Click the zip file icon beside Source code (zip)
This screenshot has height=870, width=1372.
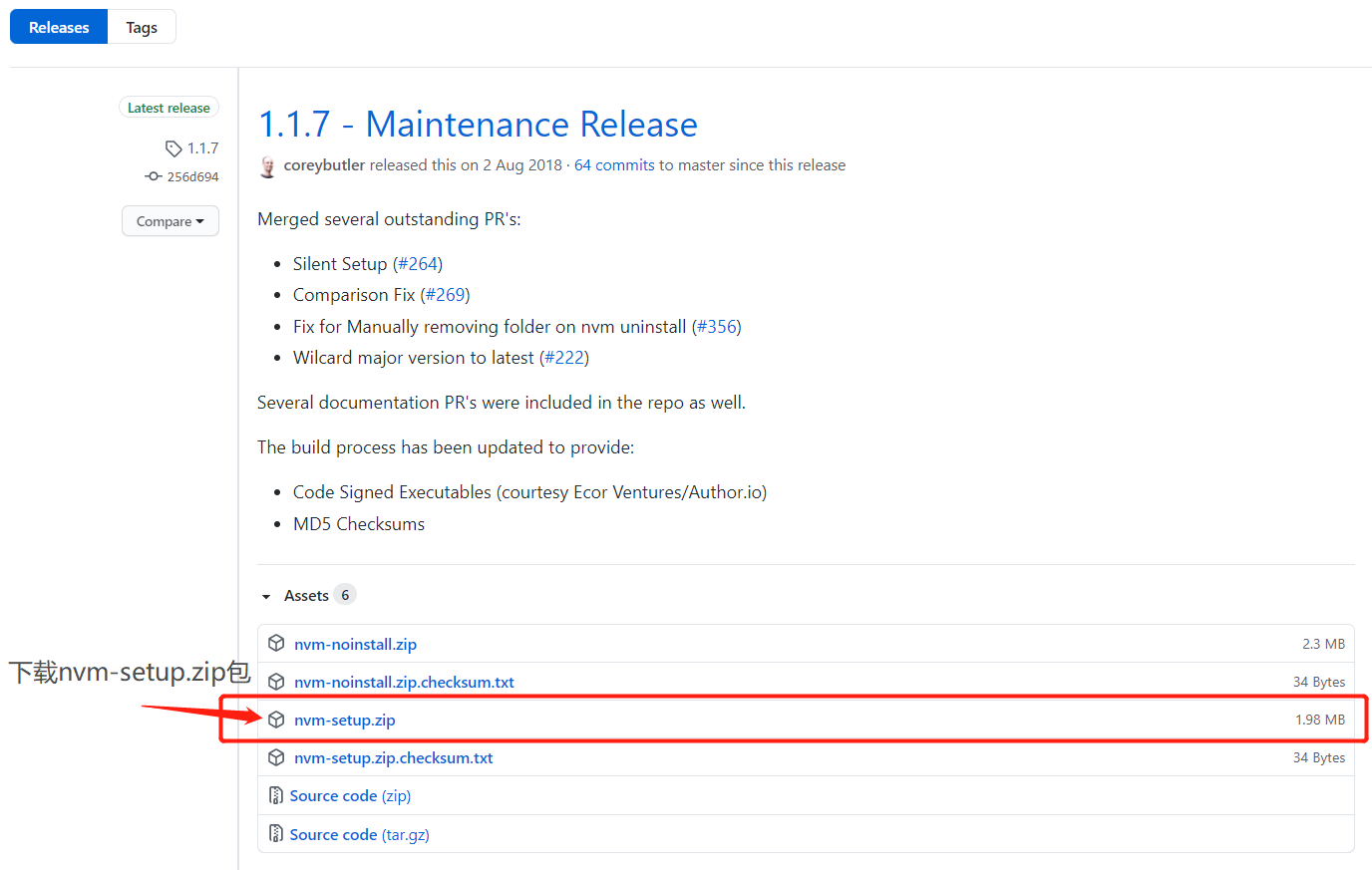276,795
